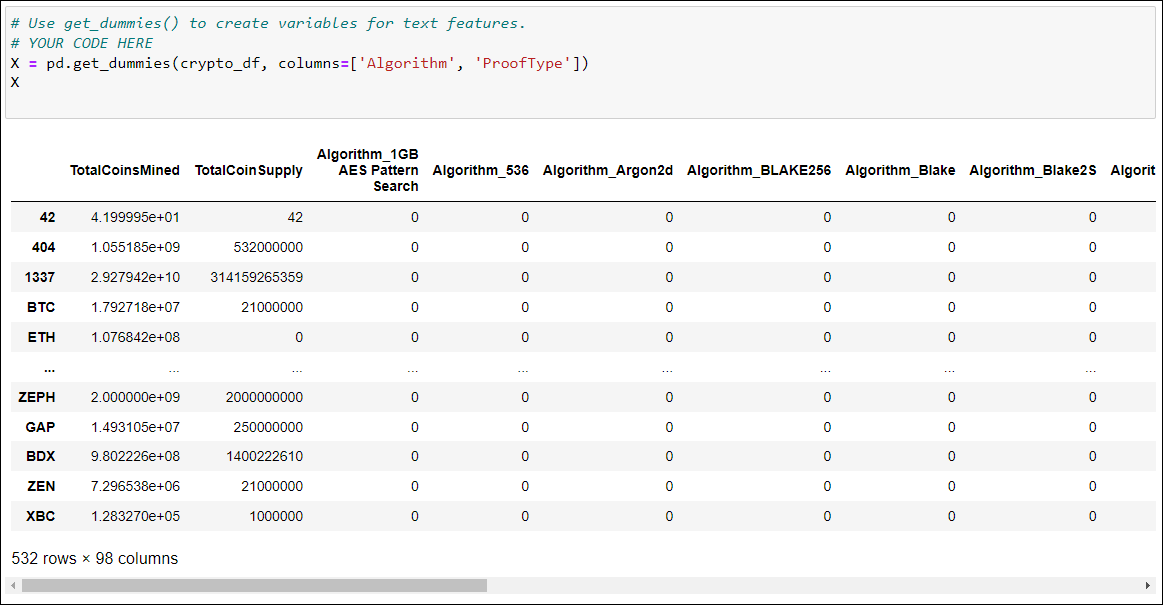
Task: Select the XBC row index
Action: click(41, 516)
